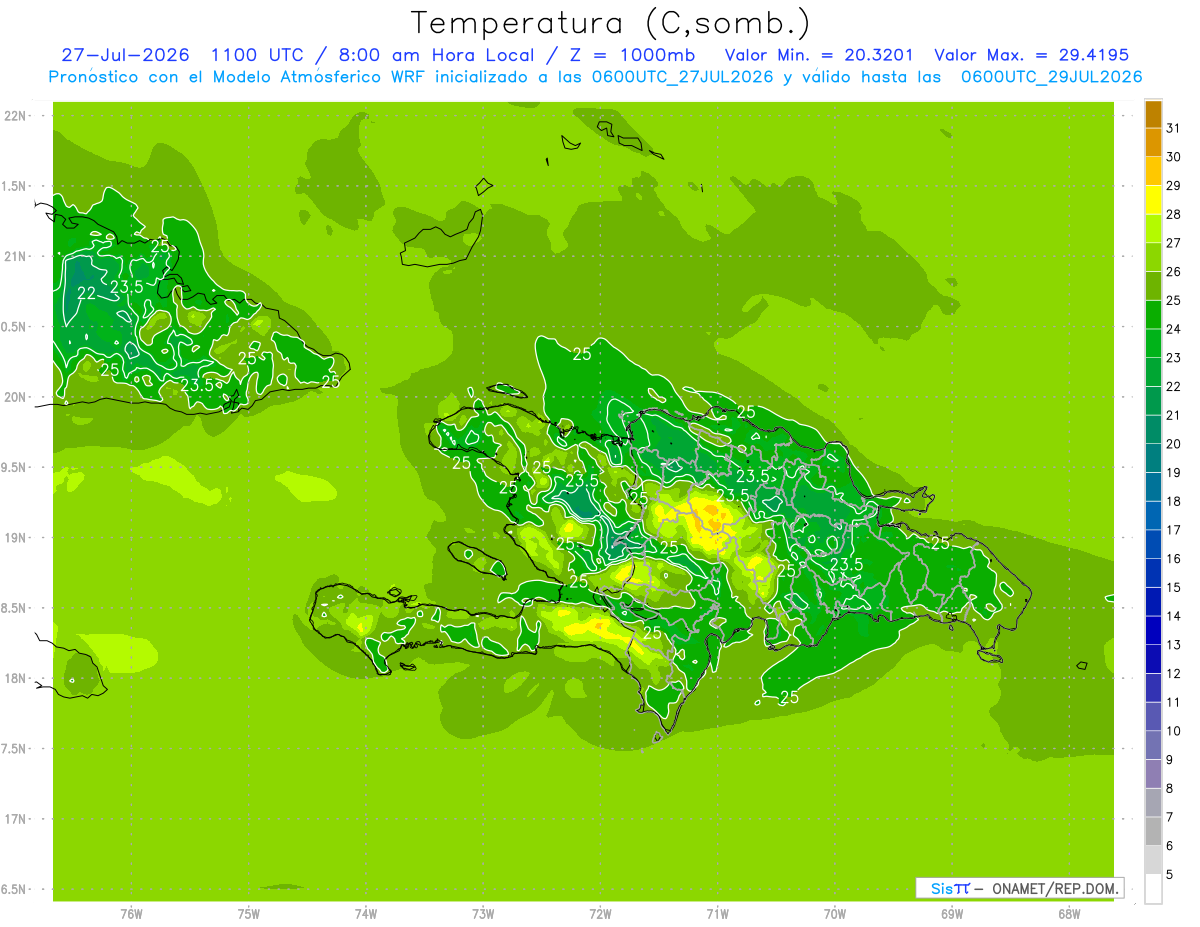Click the "18N" latitude axis label
Image resolution: width=1200 pixels, height=927 pixels.
coord(16,678)
